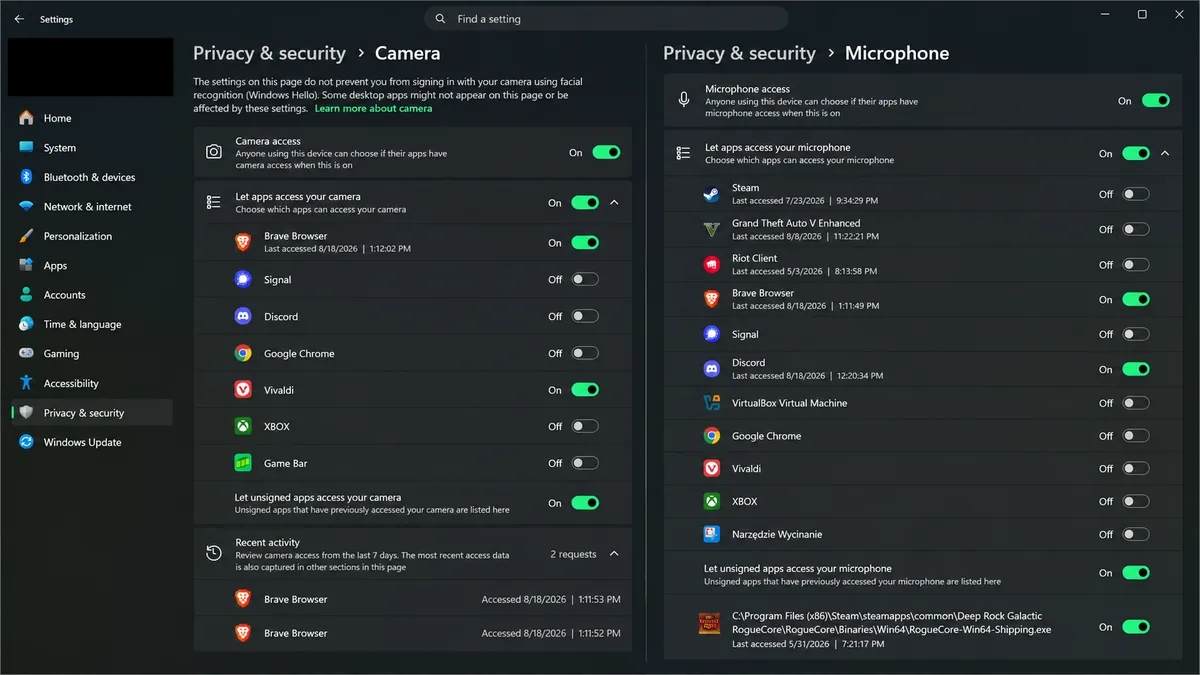Image resolution: width=1200 pixels, height=675 pixels.
Task: Disable camera access for Vivaldi
Action: 585,390
